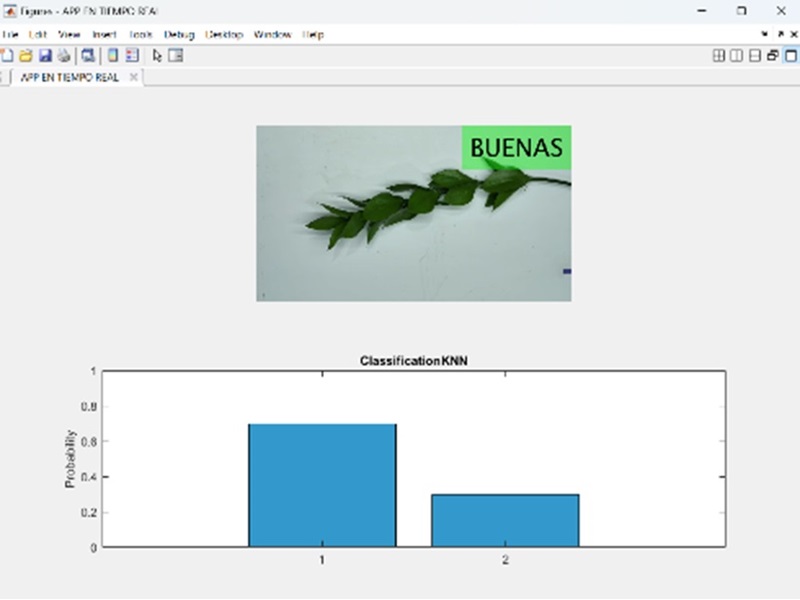Click the Probability y-axis label
This screenshot has height=600, width=800.
[x=70, y=459]
